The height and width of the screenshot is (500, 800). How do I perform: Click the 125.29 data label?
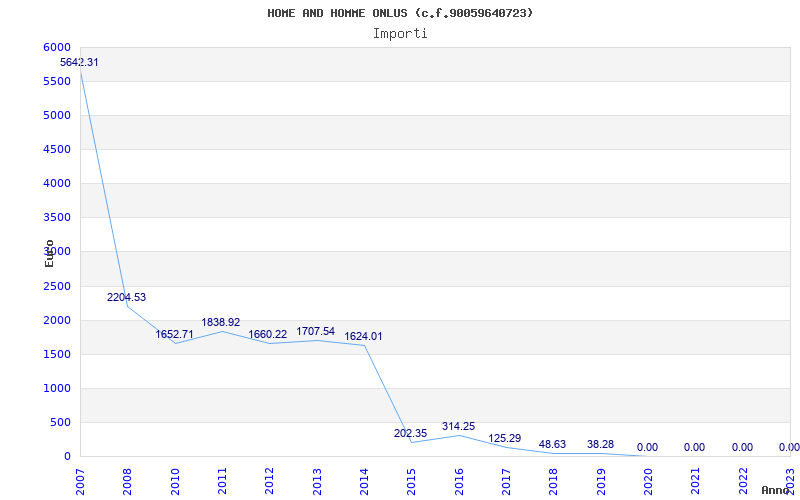coord(505,438)
